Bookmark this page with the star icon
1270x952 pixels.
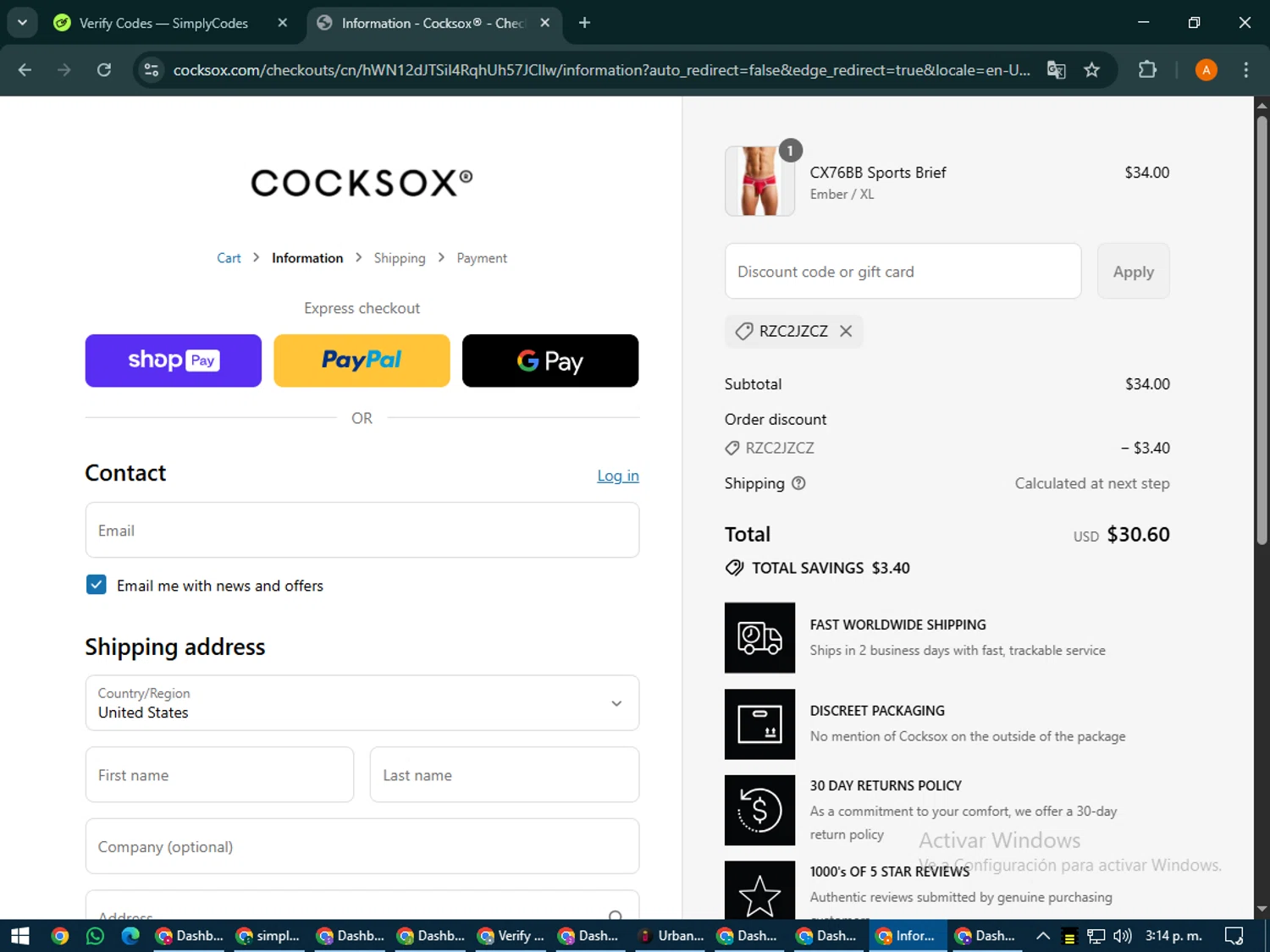point(1092,70)
